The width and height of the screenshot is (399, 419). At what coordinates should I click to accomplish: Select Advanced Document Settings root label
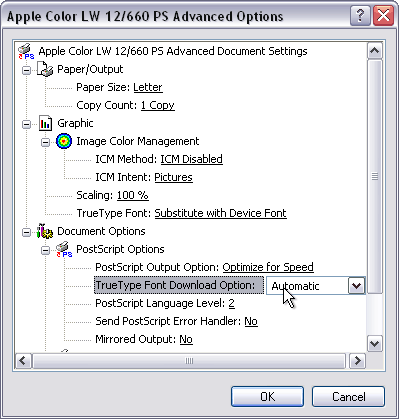click(173, 51)
